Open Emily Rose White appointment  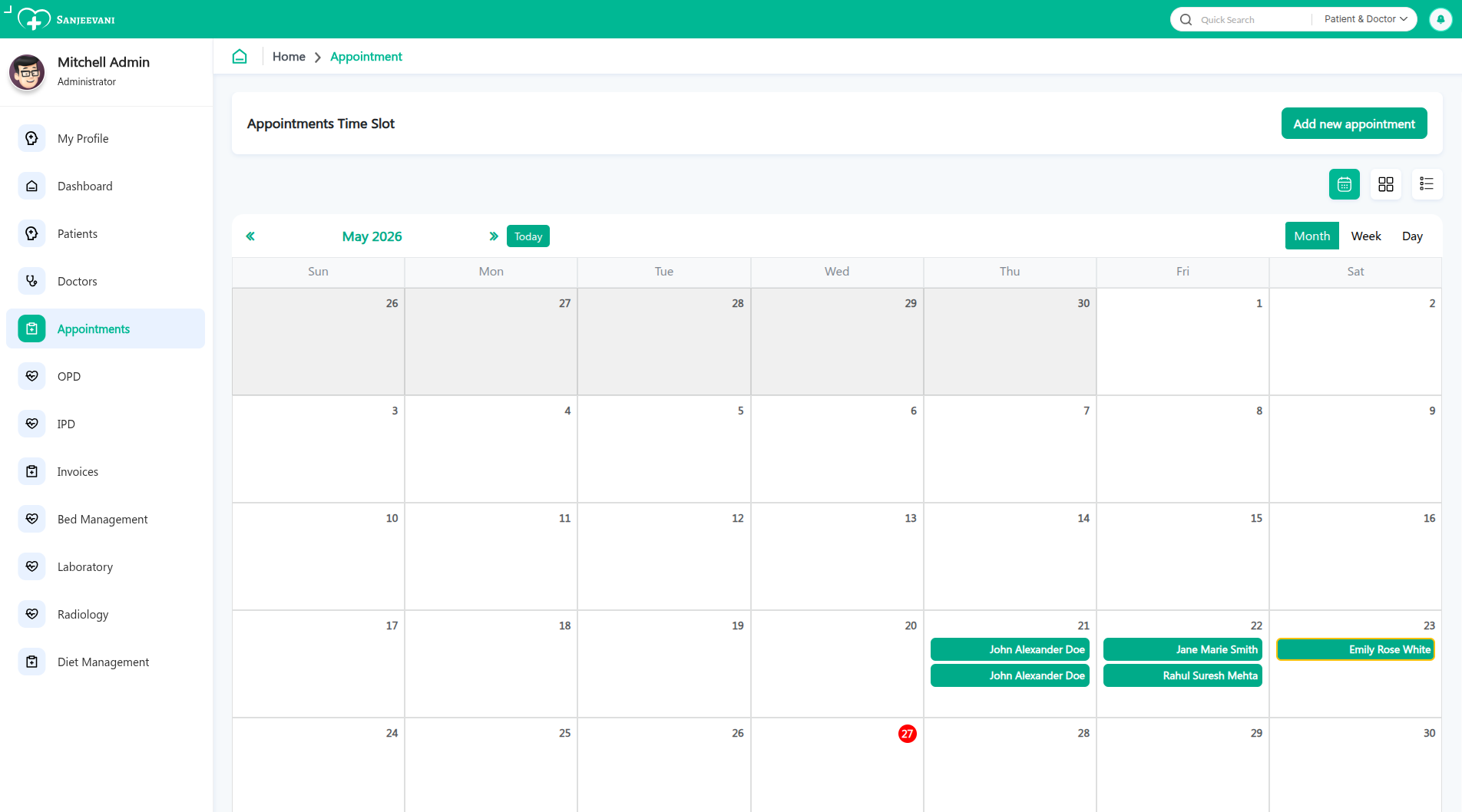click(1355, 649)
